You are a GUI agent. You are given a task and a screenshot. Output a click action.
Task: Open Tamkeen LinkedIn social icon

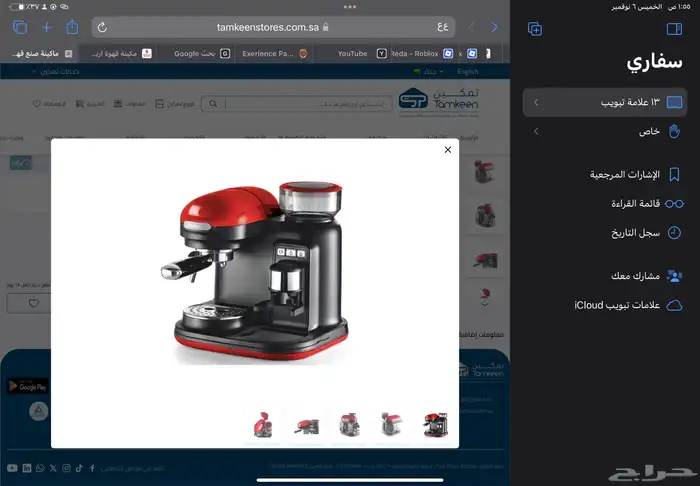(x=27, y=468)
